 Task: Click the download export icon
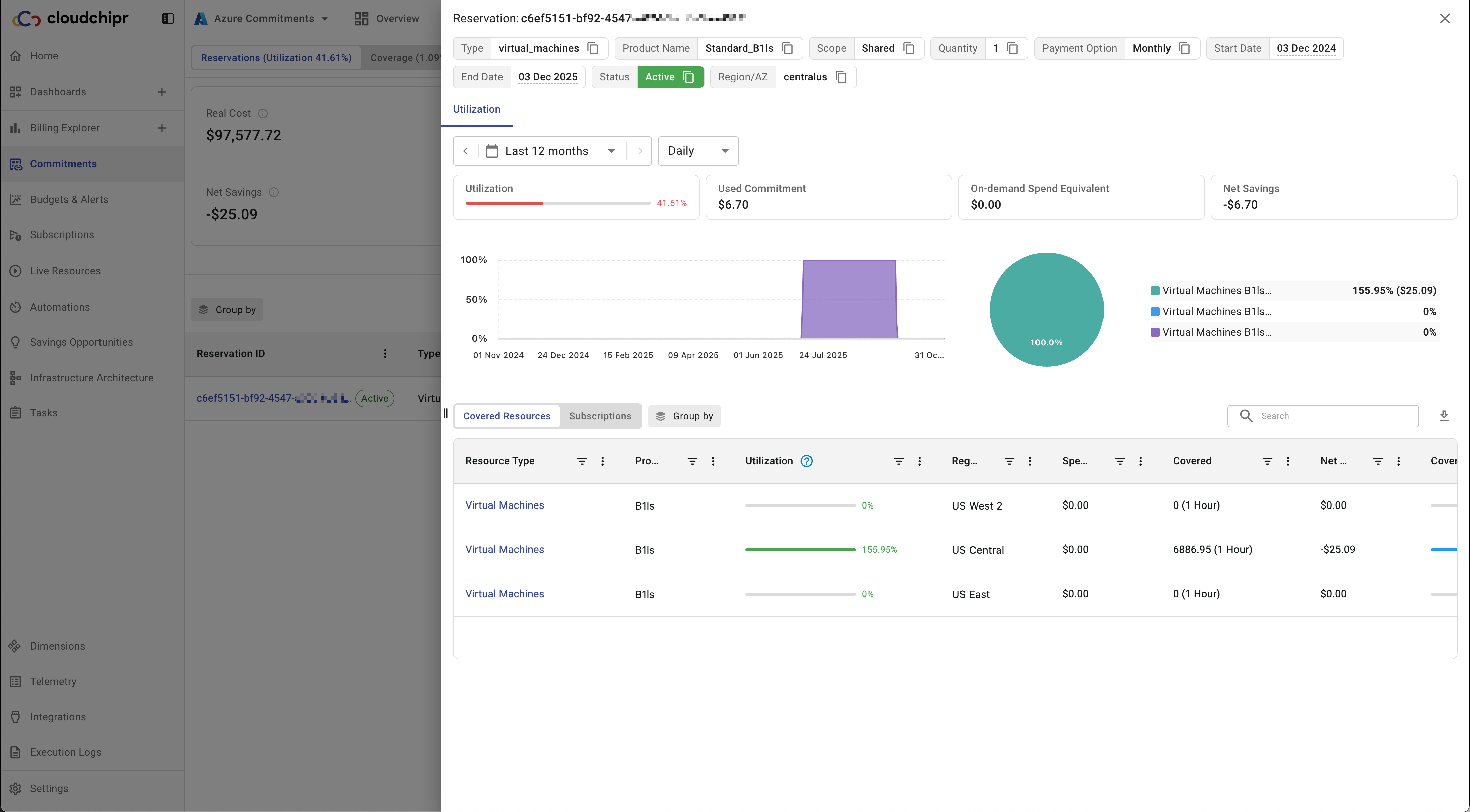coord(1444,416)
